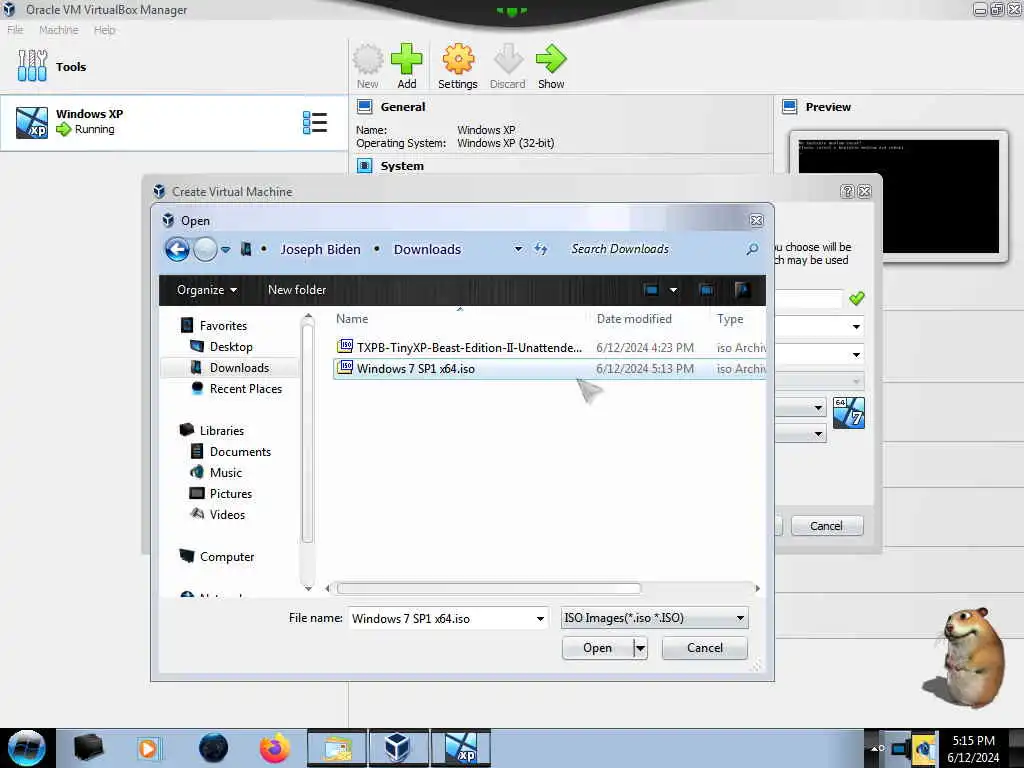Click the green checkmark icon in Create Virtual Machine
Viewport: 1024px width, 768px height.
tap(857, 298)
